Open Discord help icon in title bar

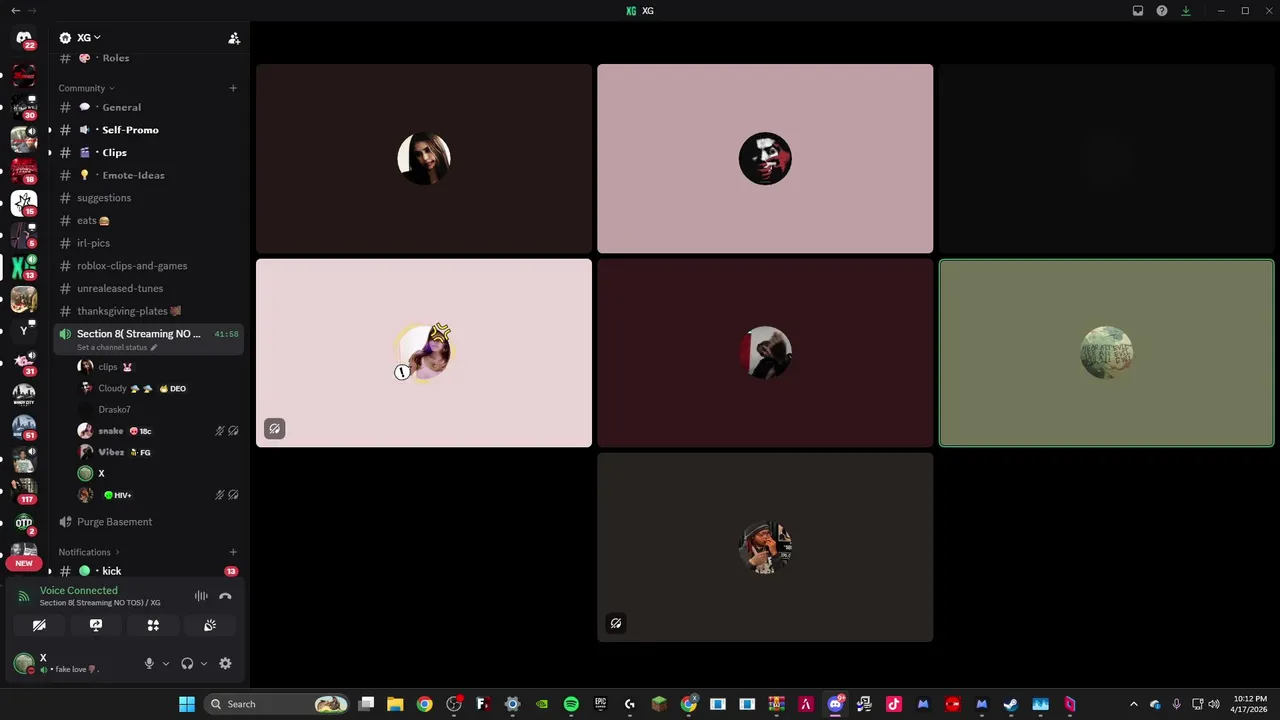point(1162,11)
